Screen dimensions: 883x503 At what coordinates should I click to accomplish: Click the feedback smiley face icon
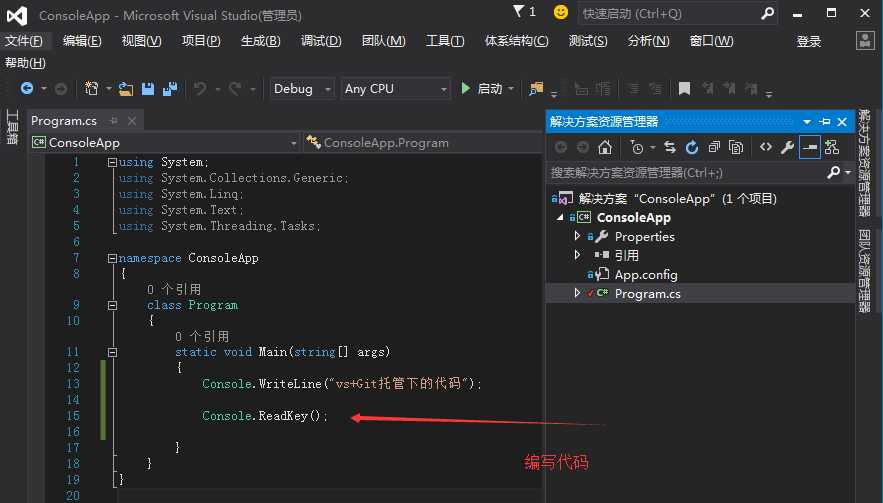560,12
